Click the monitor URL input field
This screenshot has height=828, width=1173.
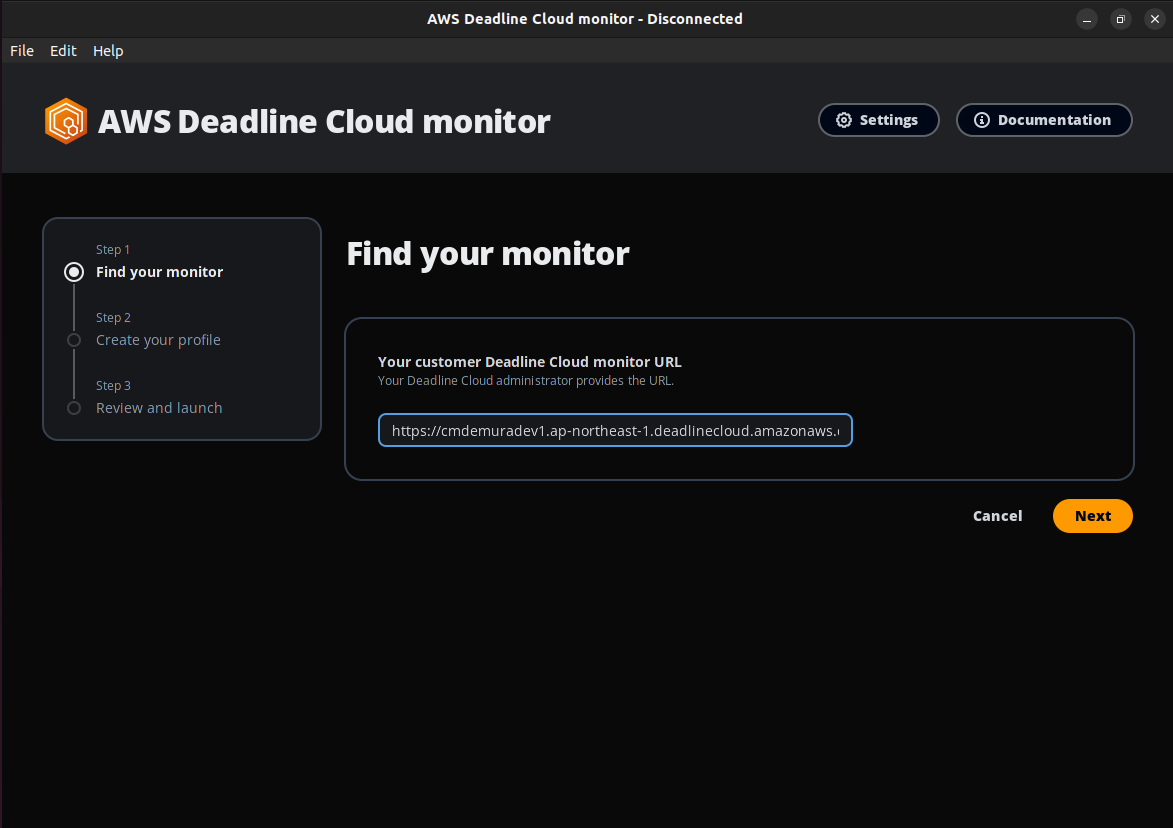point(615,430)
